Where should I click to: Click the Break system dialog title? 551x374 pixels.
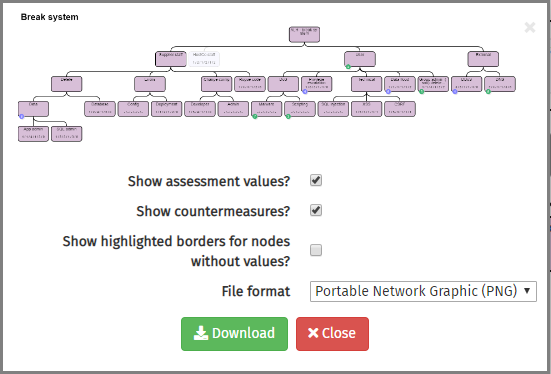pos(50,17)
